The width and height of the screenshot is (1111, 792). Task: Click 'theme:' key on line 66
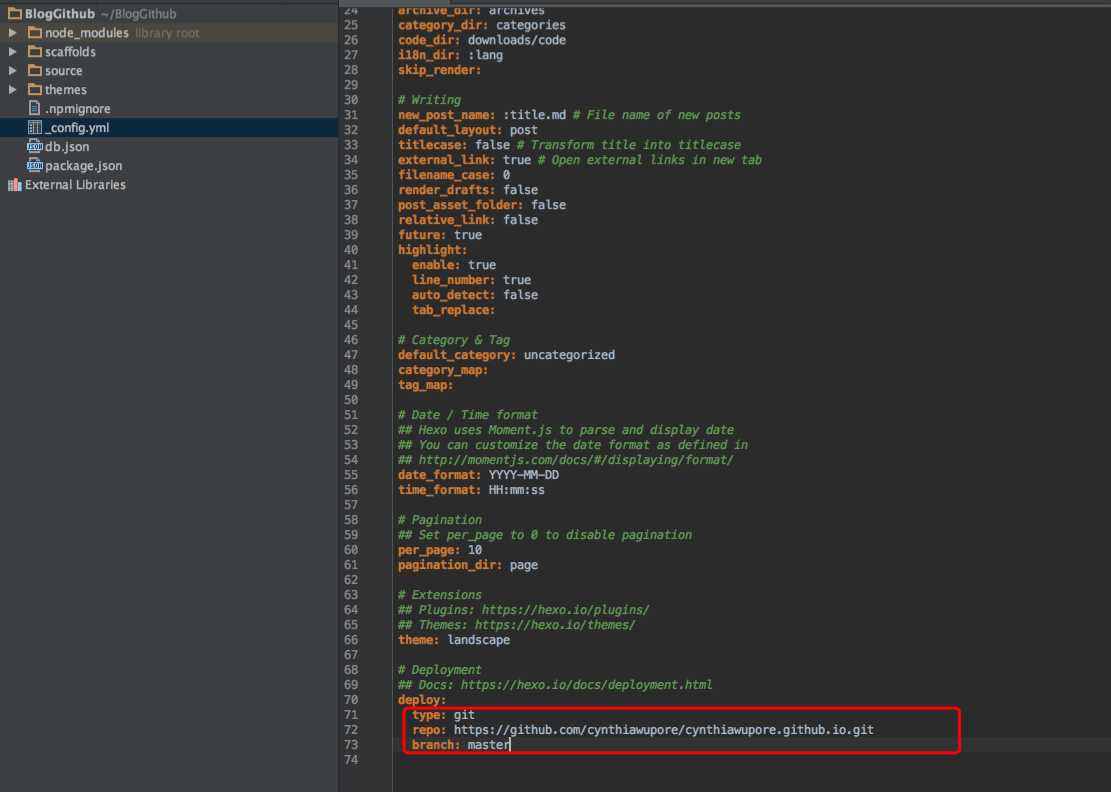pyautogui.click(x=418, y=640)
